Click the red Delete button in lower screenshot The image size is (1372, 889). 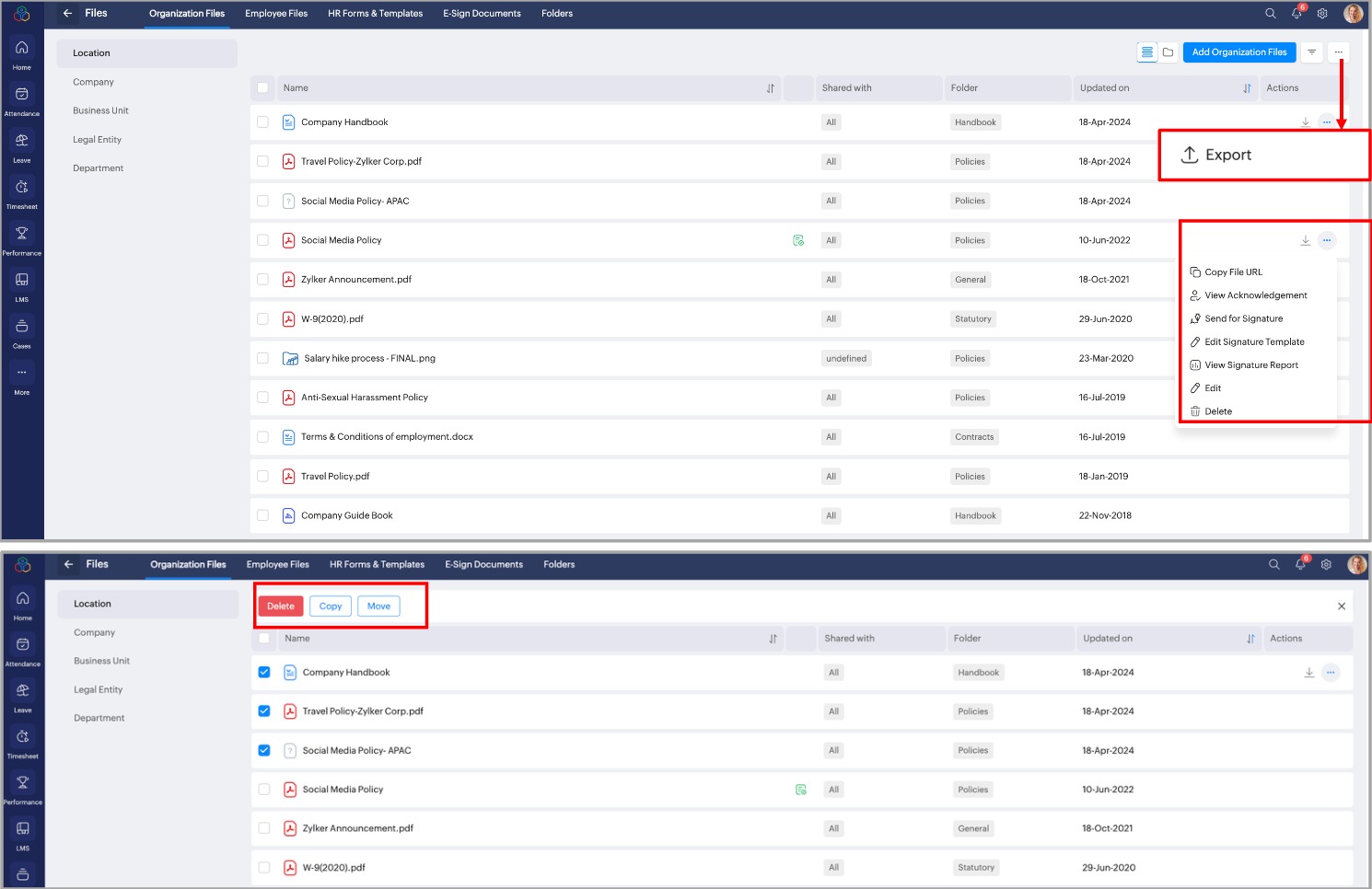point(281,606)
